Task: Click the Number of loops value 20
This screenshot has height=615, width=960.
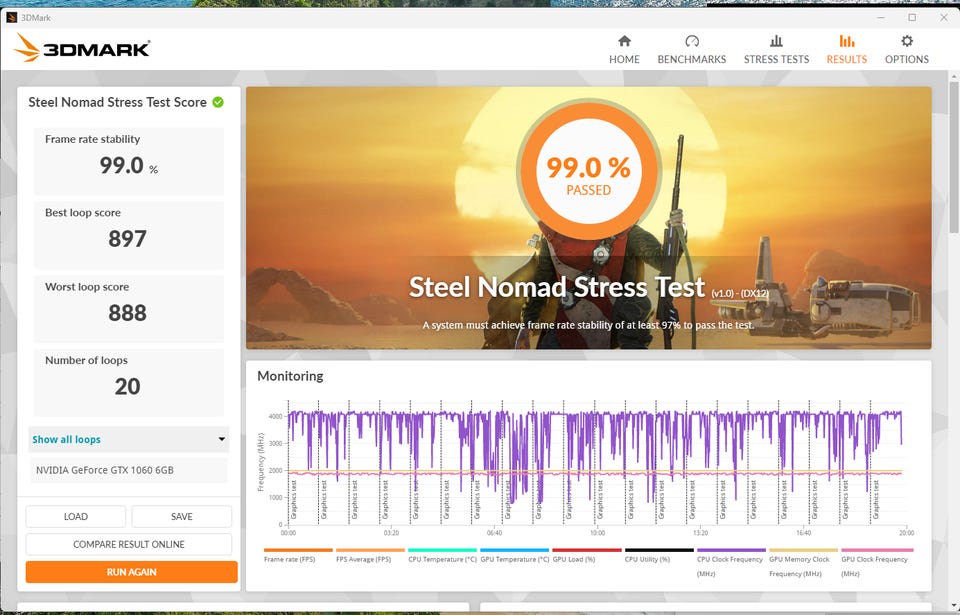Action: [x=127, y=387]
